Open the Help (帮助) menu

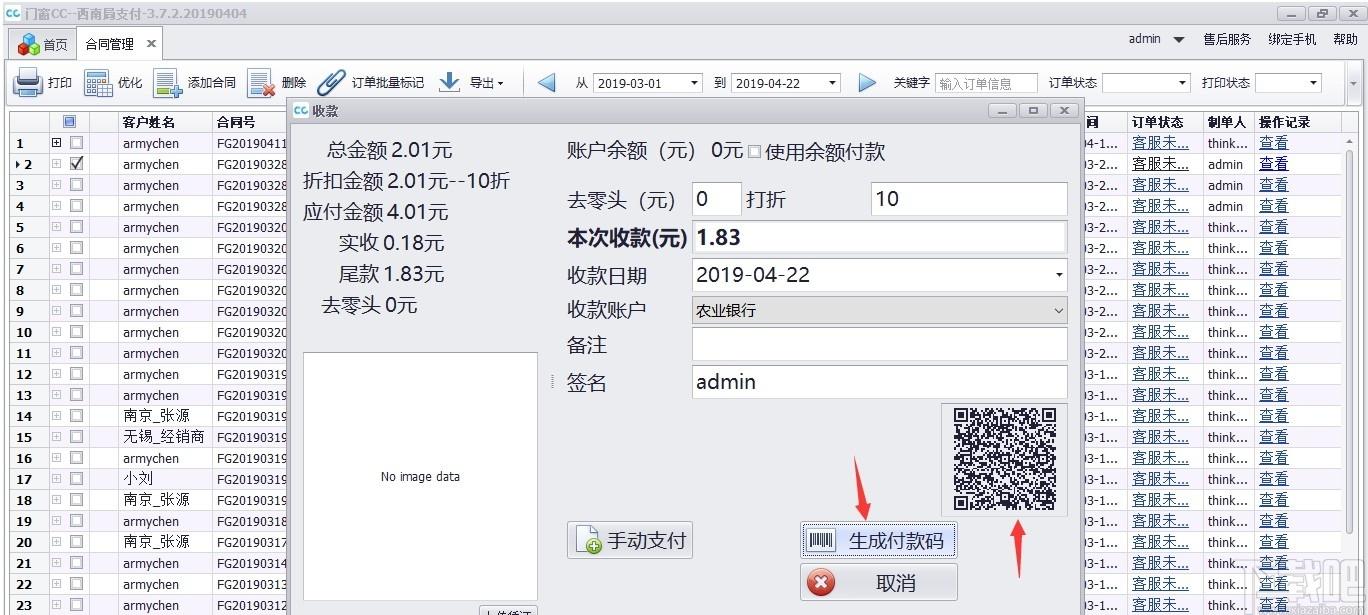tap(1345, 39)
